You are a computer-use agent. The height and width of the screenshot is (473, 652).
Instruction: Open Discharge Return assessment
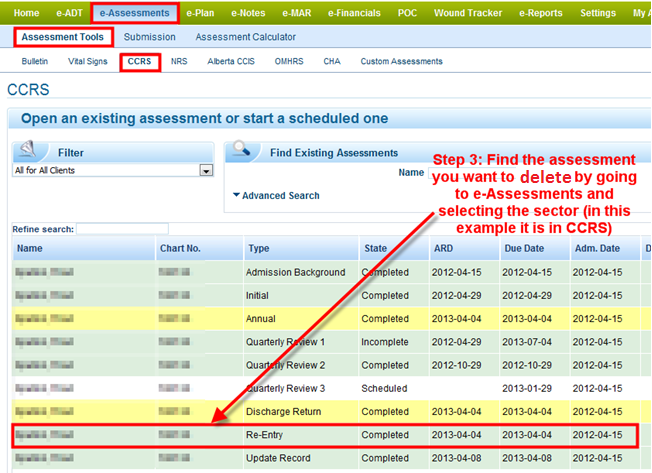point(331,412)
